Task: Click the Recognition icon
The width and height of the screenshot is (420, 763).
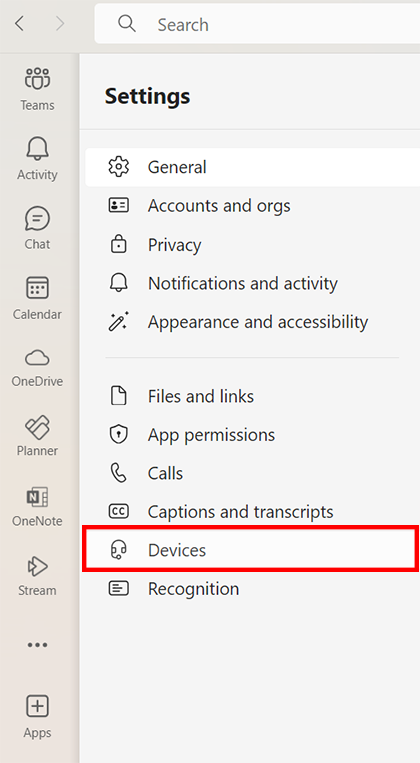Action: coord(118,589)
